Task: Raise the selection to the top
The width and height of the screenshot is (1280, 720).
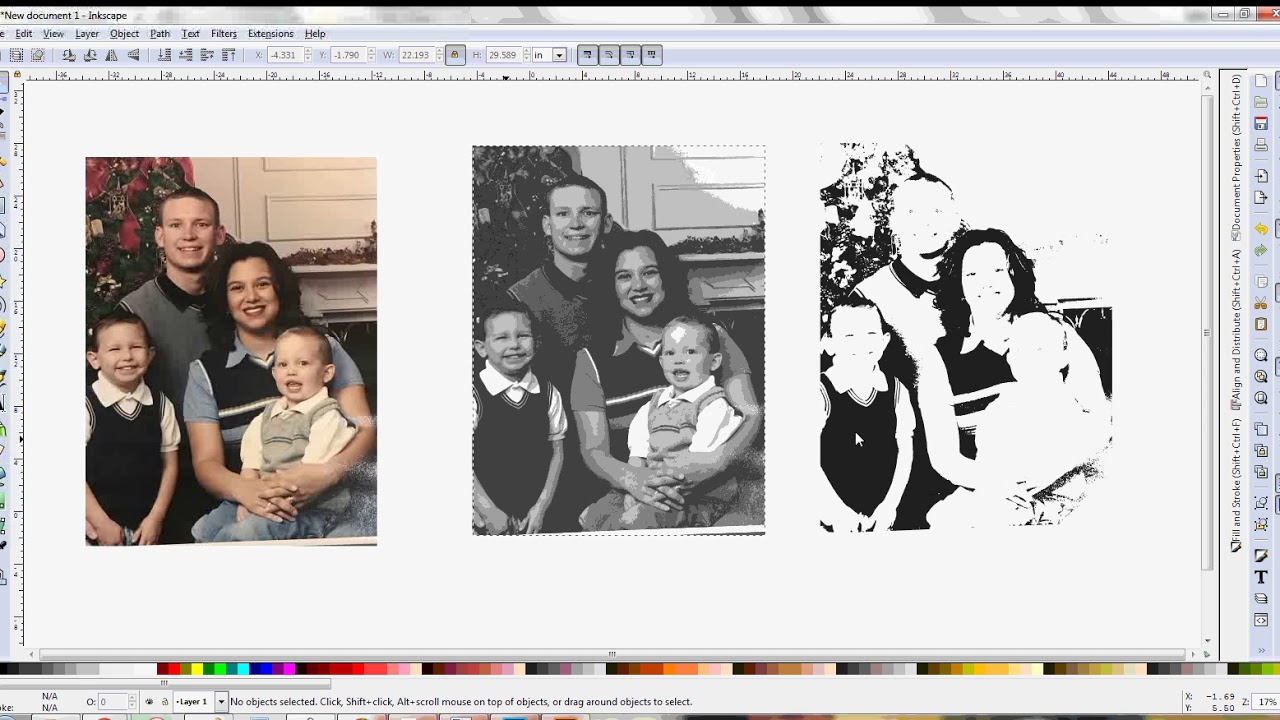Action: coord(229,55)
